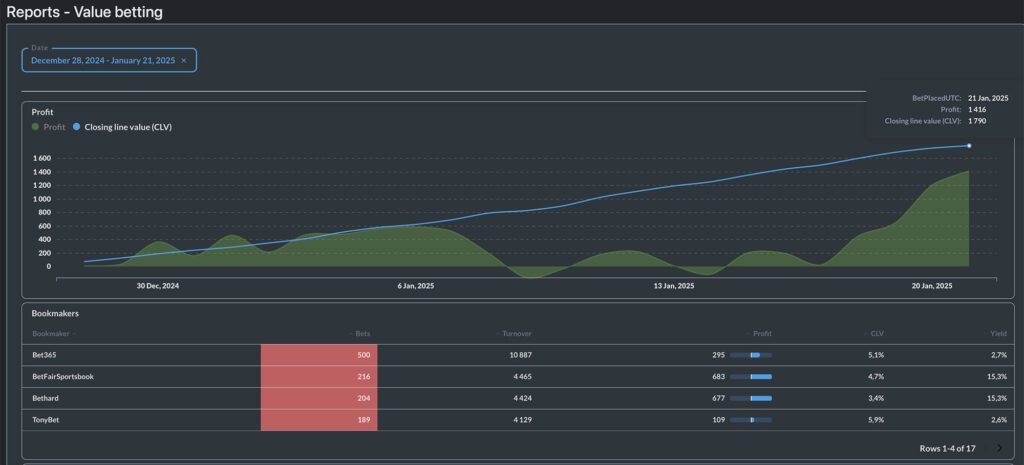Toggle Closing line value (CLV) series label

click(128, 127)
